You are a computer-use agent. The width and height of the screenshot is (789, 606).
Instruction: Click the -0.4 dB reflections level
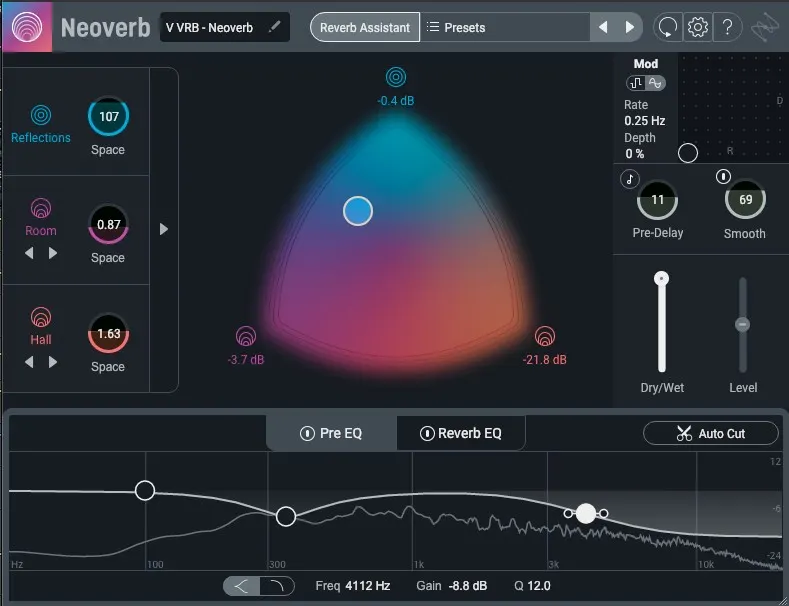coord(396,101)
